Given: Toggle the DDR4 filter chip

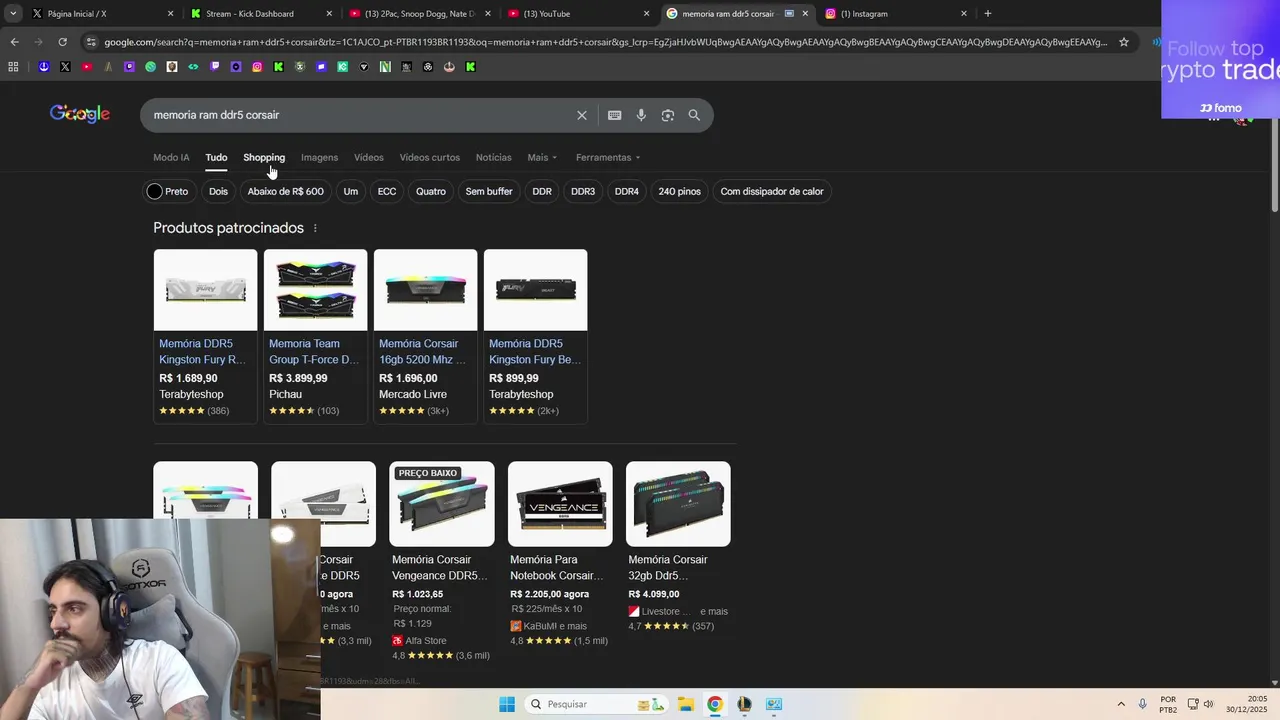Looking at the screenshot, I should pyautogui.click(x=627, y=191).
